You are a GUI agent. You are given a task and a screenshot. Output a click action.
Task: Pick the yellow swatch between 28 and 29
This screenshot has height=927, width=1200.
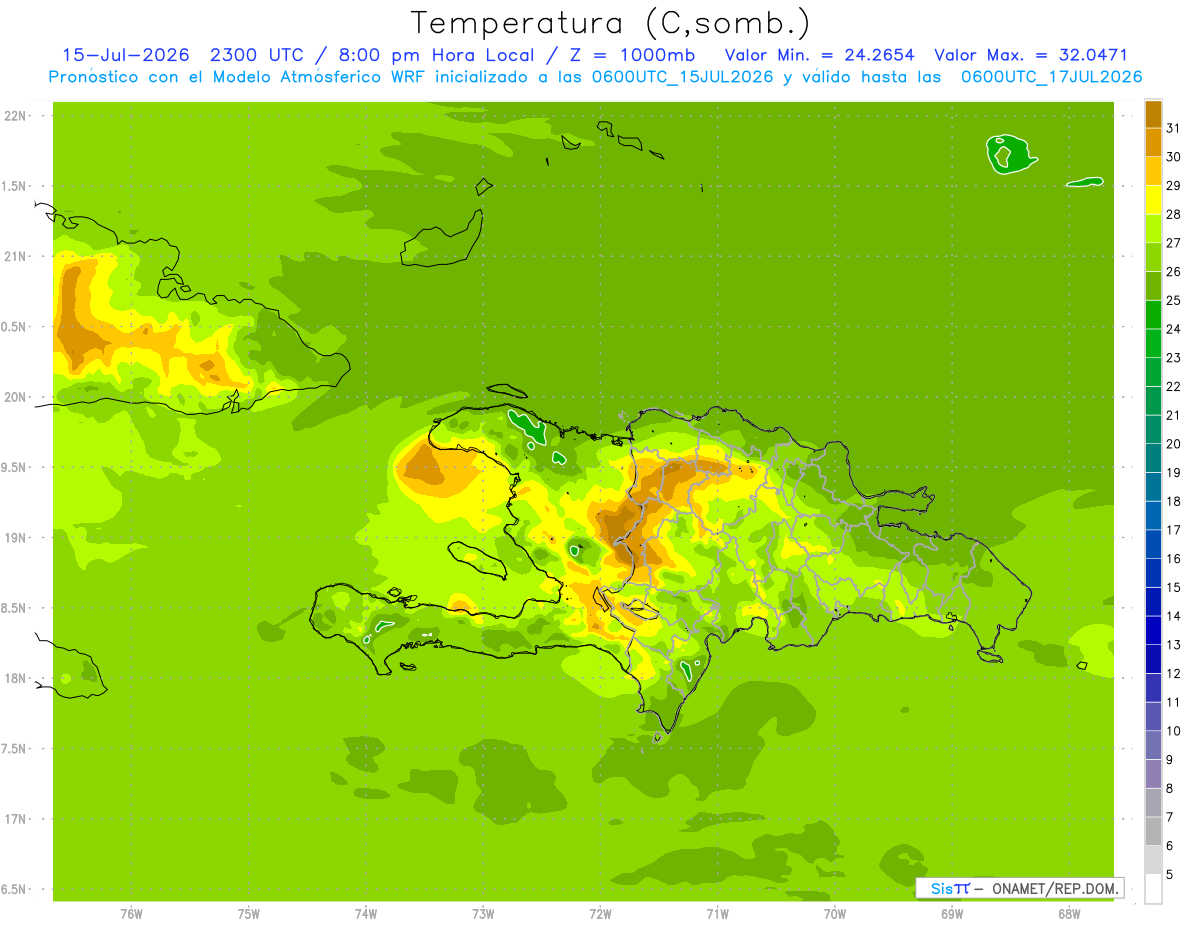1153,200
